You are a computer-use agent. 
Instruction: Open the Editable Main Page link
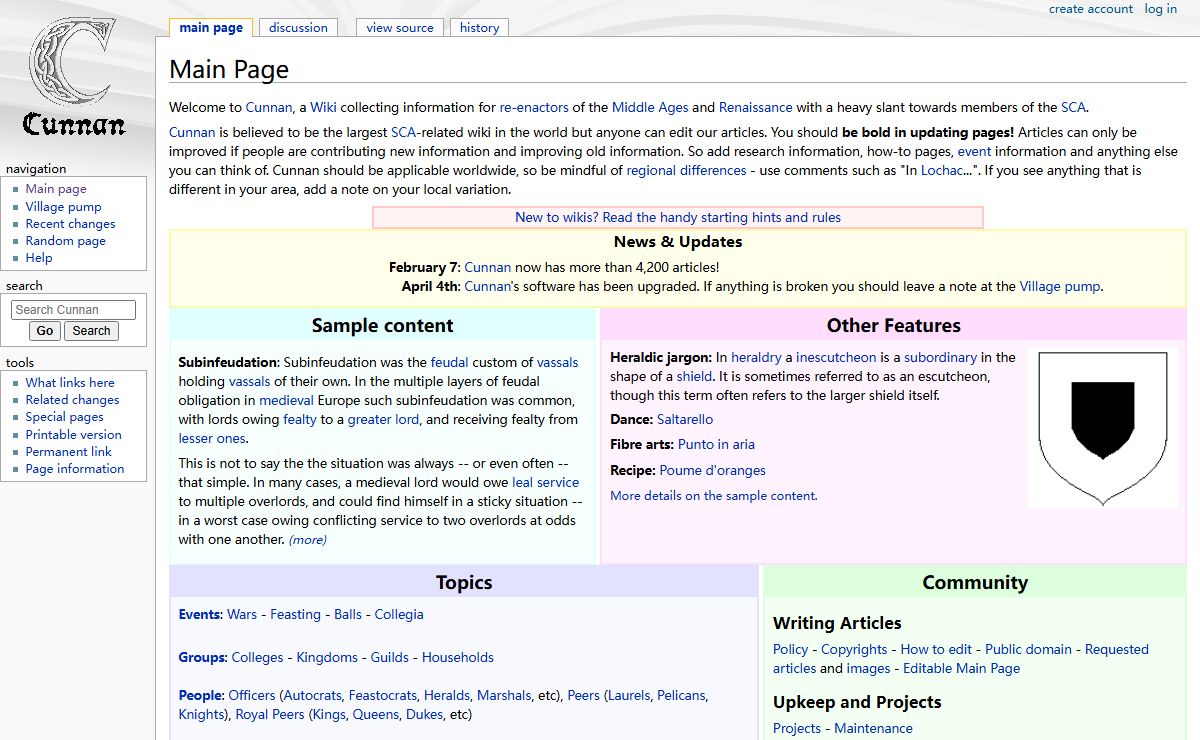click(962, 669)
